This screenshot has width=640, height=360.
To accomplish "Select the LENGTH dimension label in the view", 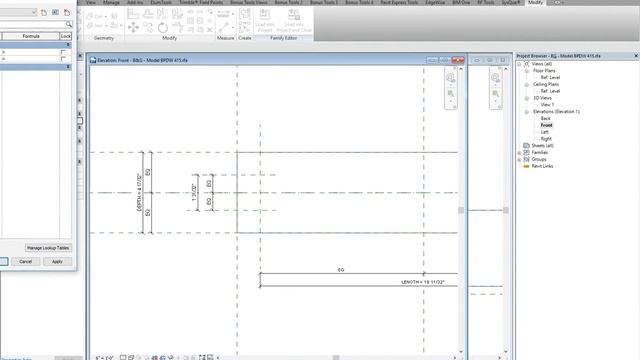I will tap(422, 282).
